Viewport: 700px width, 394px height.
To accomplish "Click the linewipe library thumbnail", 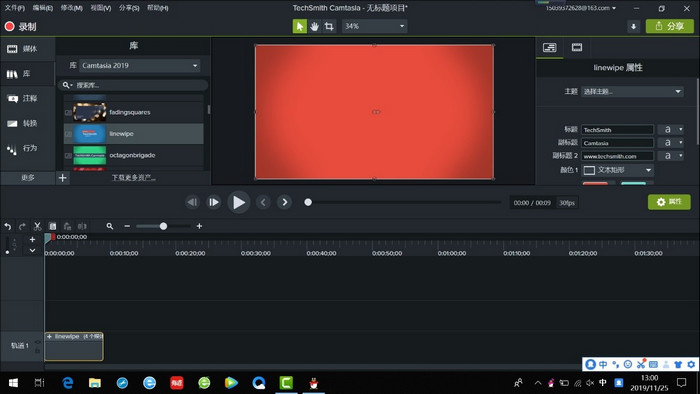I will (x=89, y=133).
